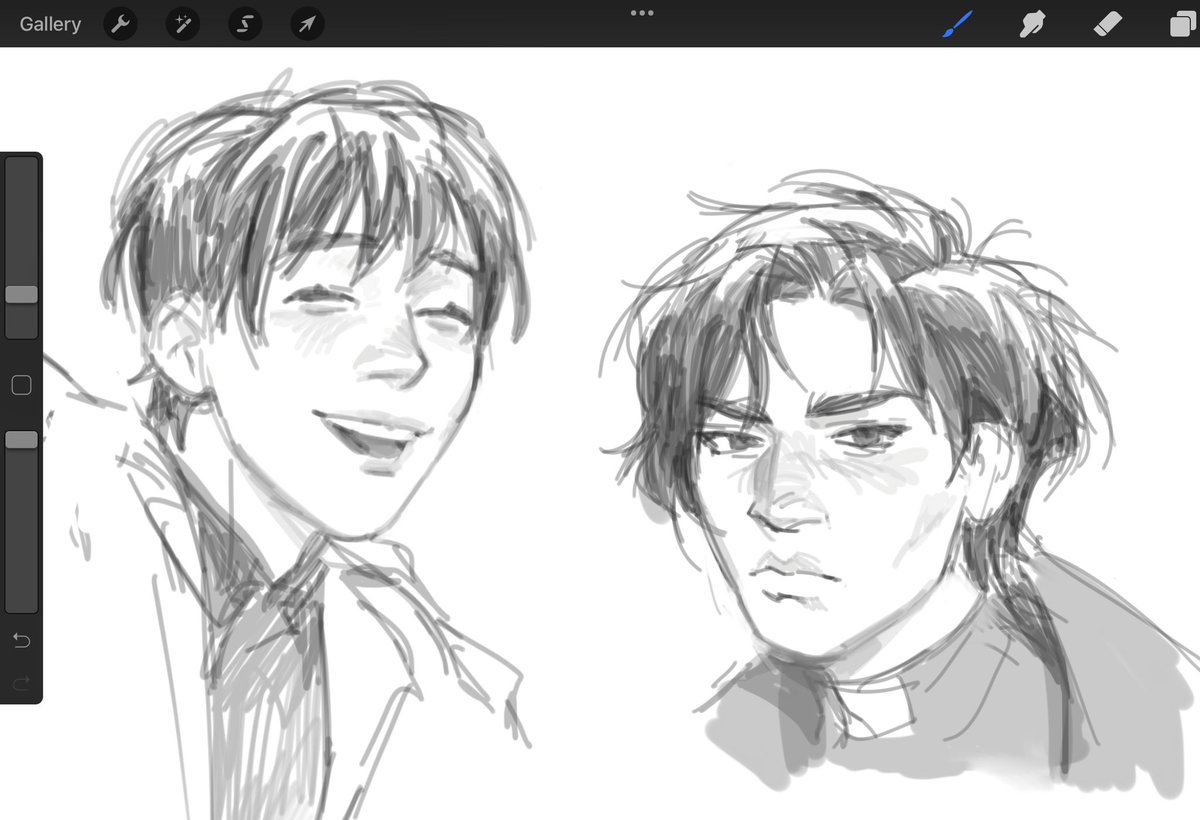Image resolution: width=1200 pixels, height=820 pixels.
Task: Tap the undo arrow in the sidebar
Action: pyautogui.click(x=22, y=640)
